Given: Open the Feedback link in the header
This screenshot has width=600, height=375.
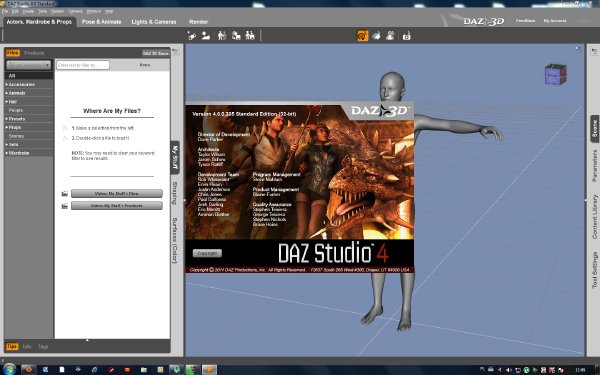Looking at the screenshot, I should pos(525,21).
